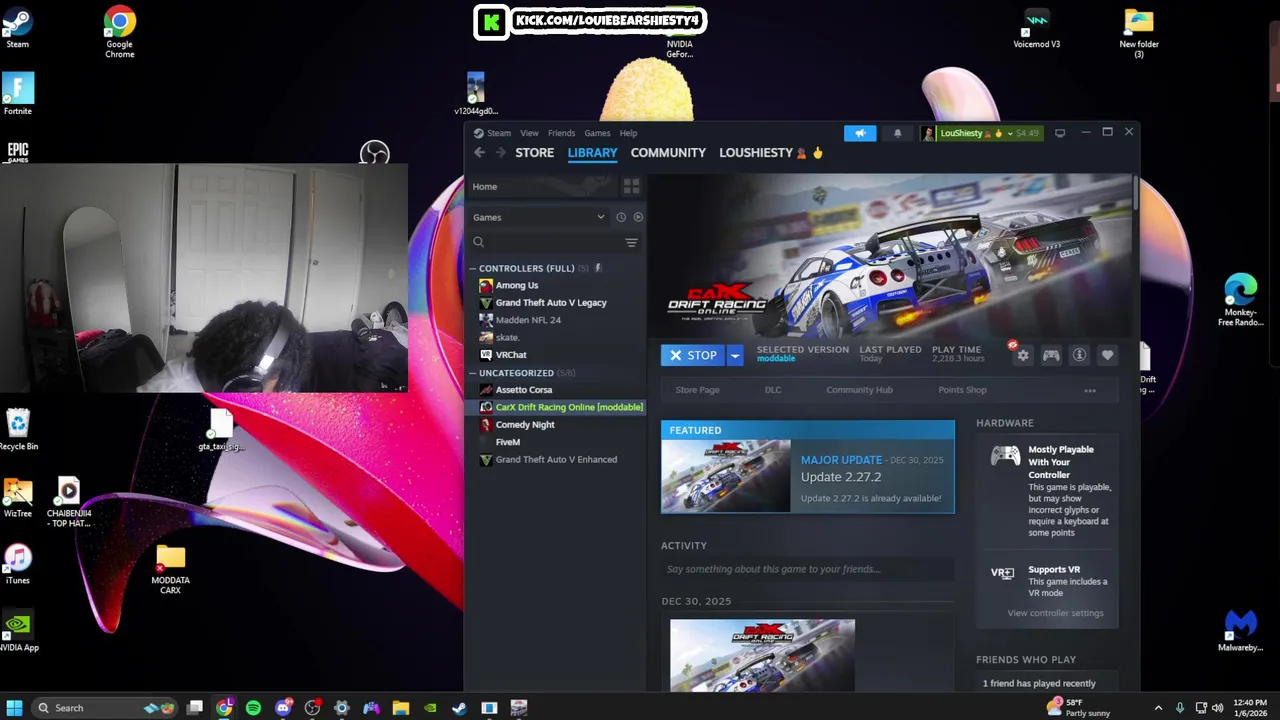Show hidden system tray icons chevron
This screenshot has width=1280, height=720.
(1158, 708)
